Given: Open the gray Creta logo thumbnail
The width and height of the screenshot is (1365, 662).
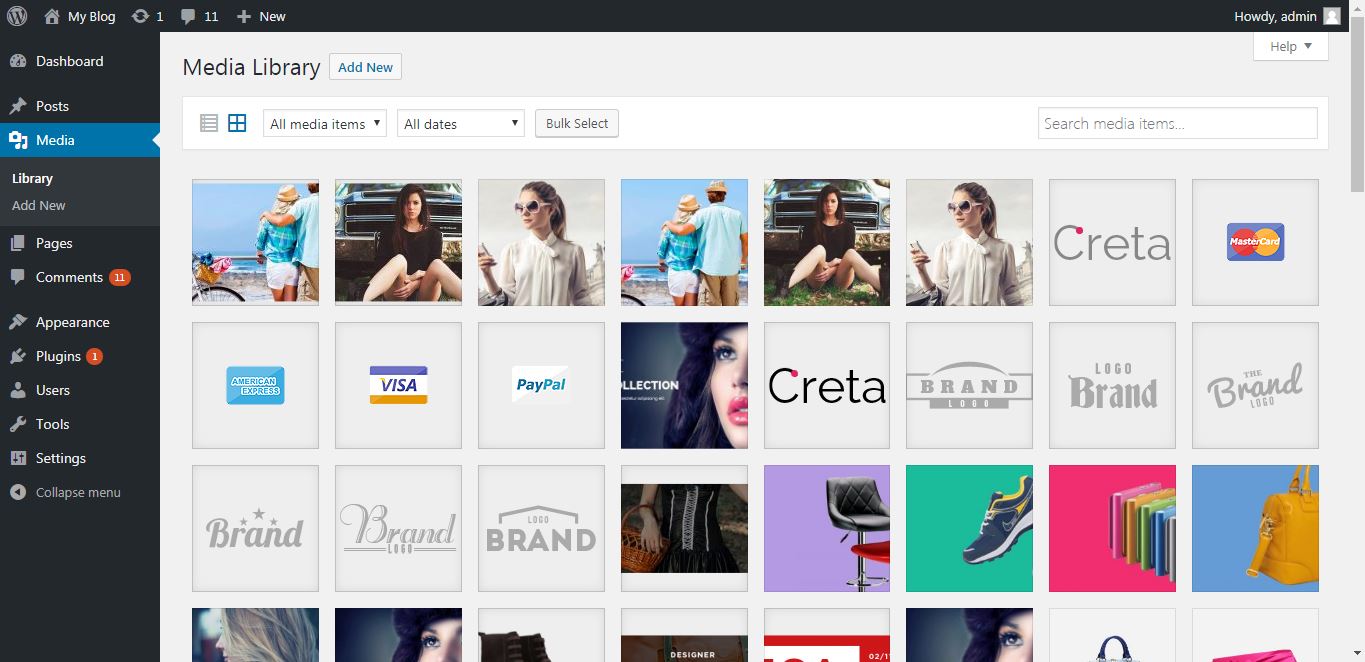Looking at the screenshot, I should tap(1112, 242).
